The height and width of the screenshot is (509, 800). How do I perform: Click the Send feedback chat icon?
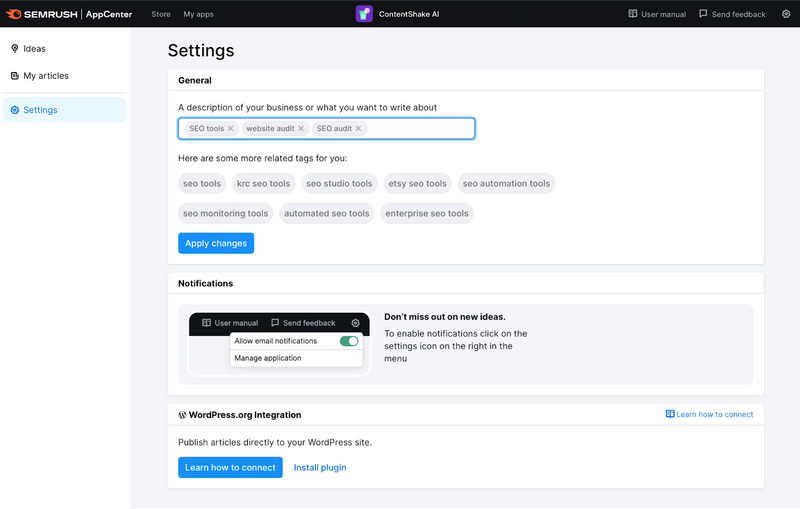pos(703,14)
